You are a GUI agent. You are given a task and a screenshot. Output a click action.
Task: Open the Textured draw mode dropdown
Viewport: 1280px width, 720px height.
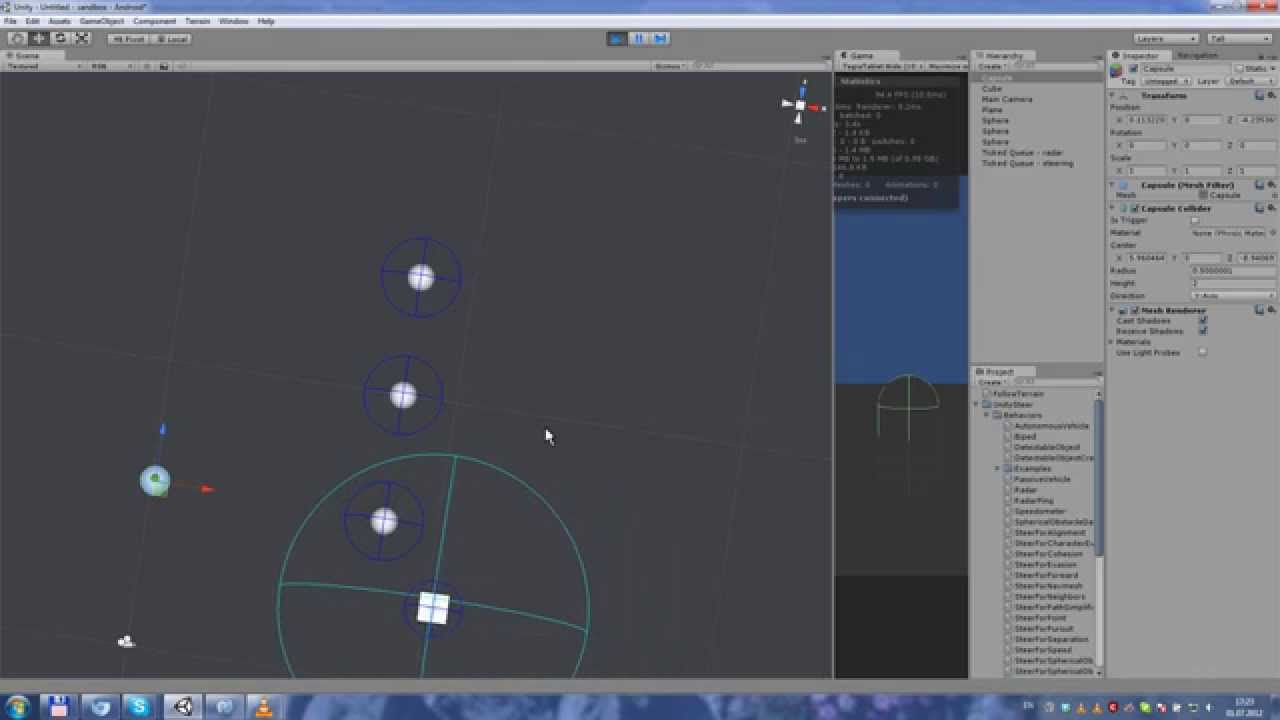pyautogui.click(x=45, y=66)
